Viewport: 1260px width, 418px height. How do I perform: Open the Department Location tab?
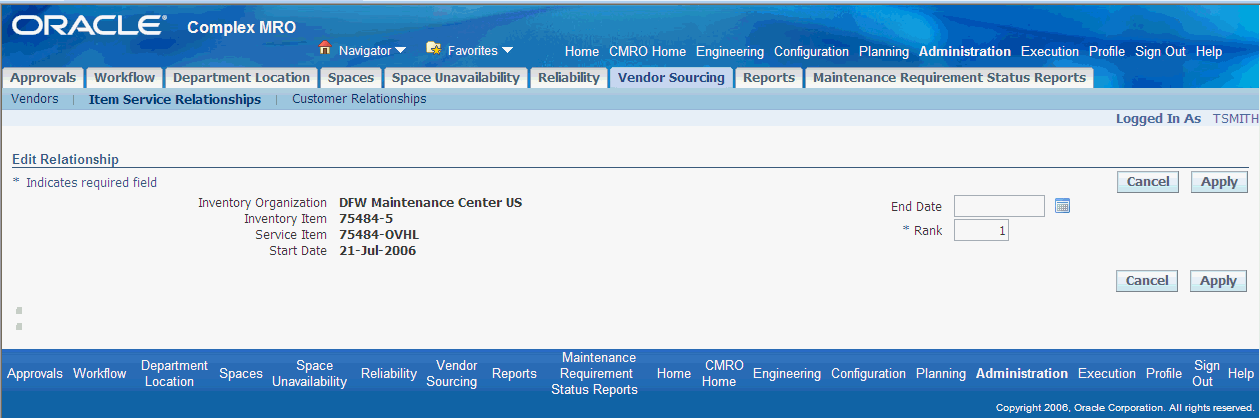coord(242,77)
